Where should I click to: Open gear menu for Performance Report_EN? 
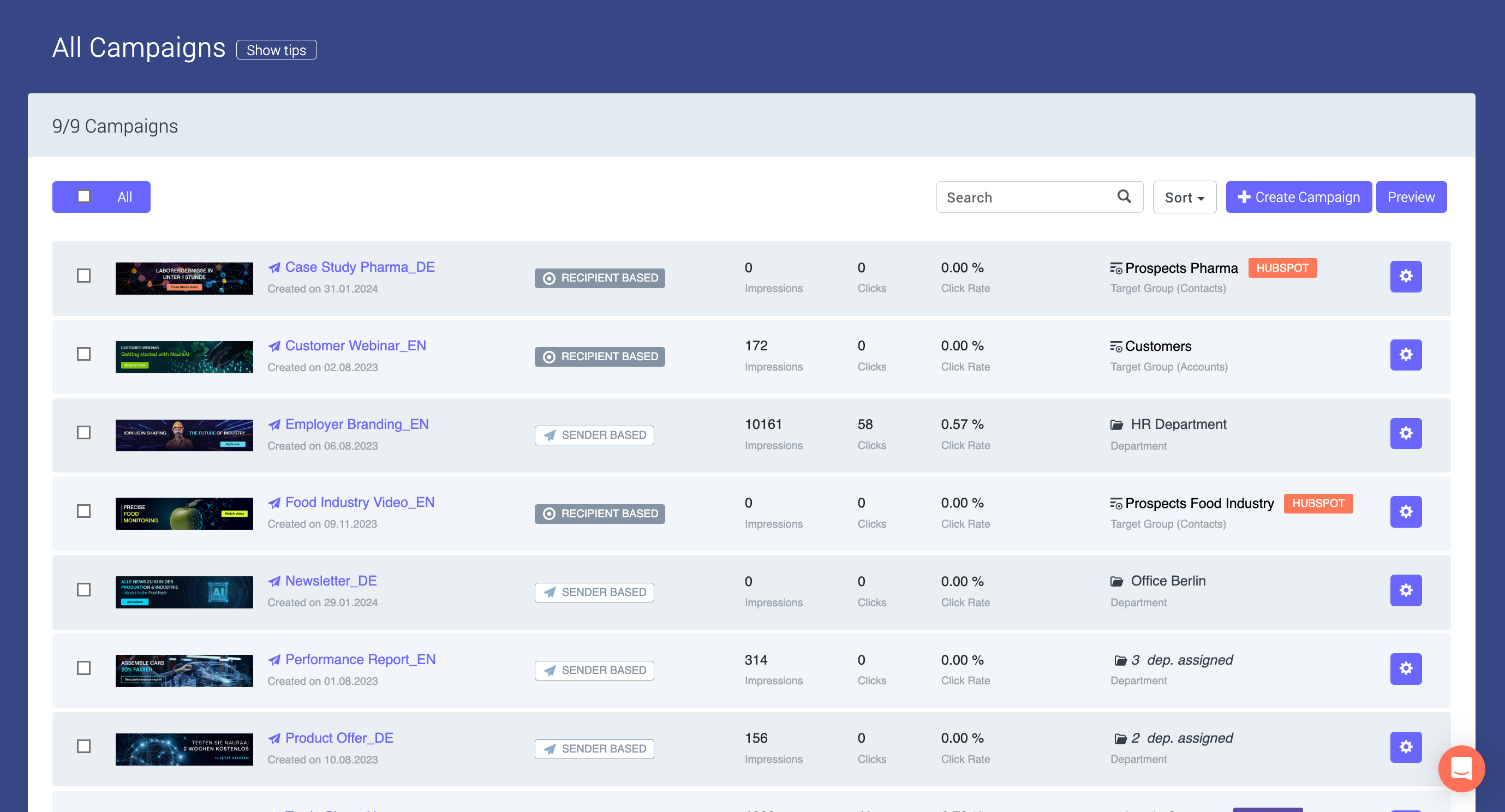tap(1405, 669)
